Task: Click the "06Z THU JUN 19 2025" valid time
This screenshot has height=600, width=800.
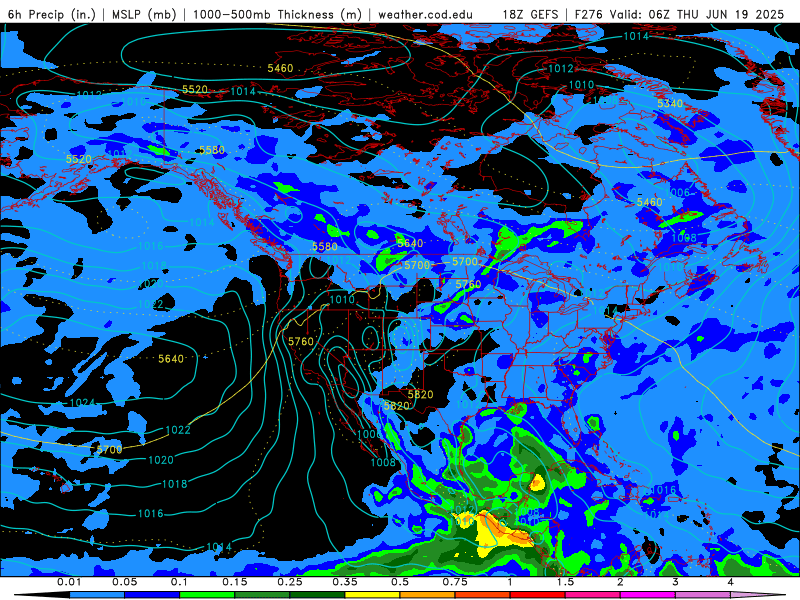Action: pos(716,14)
